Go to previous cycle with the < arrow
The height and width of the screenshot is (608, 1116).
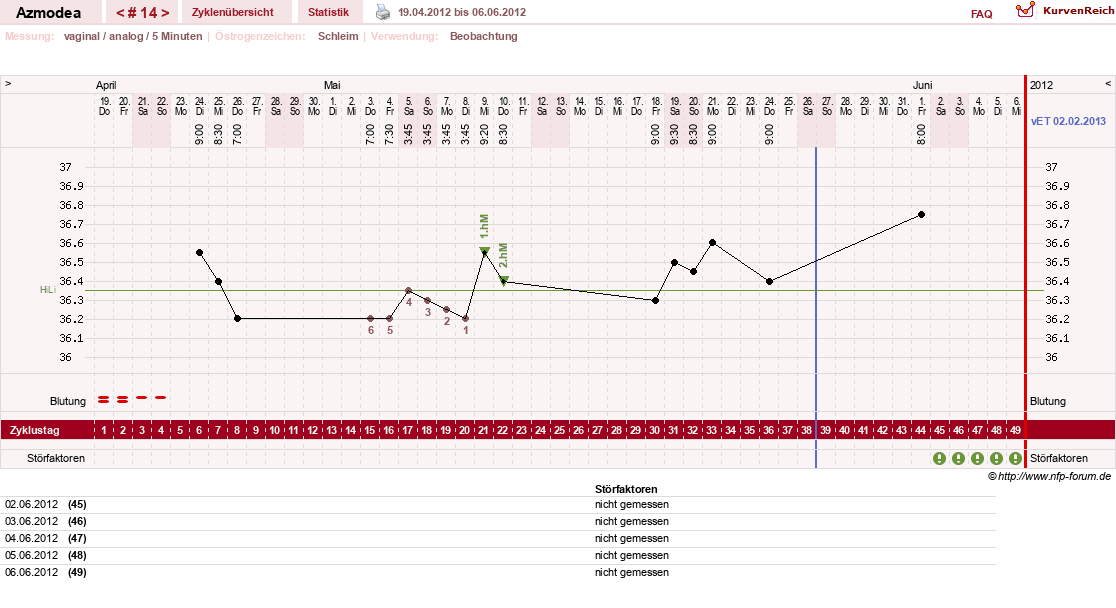(x=120, y=13)
